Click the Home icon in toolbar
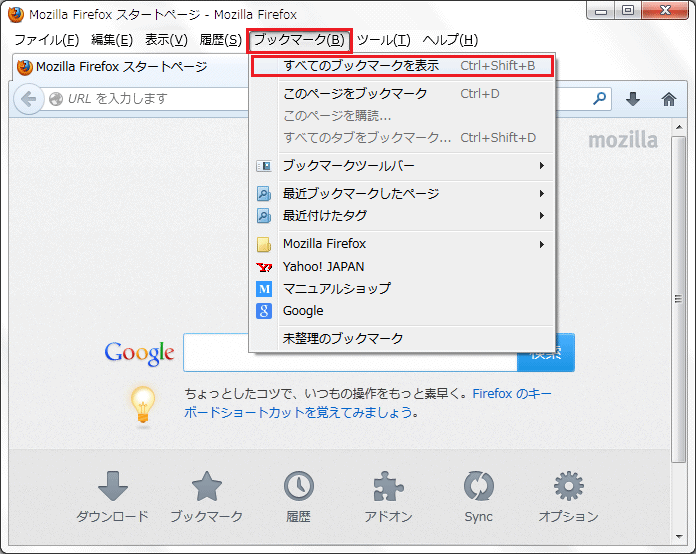 [x=669, y=99]
